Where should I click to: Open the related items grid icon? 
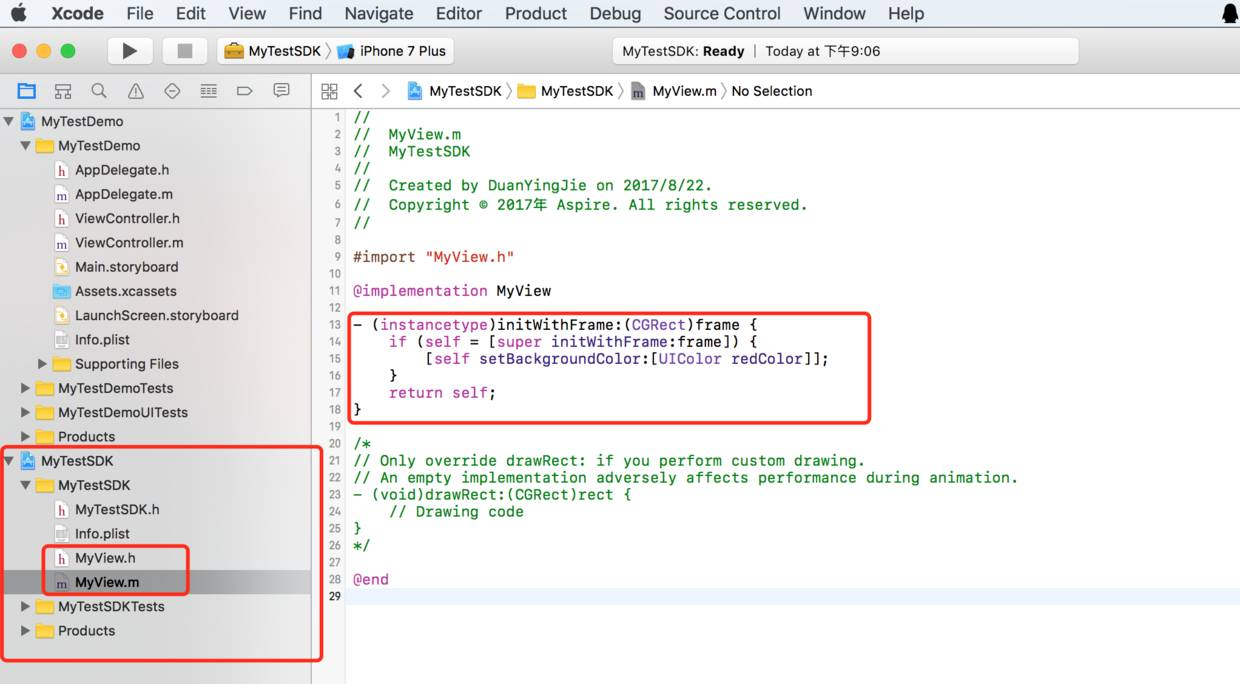click(x=329, y=91)
